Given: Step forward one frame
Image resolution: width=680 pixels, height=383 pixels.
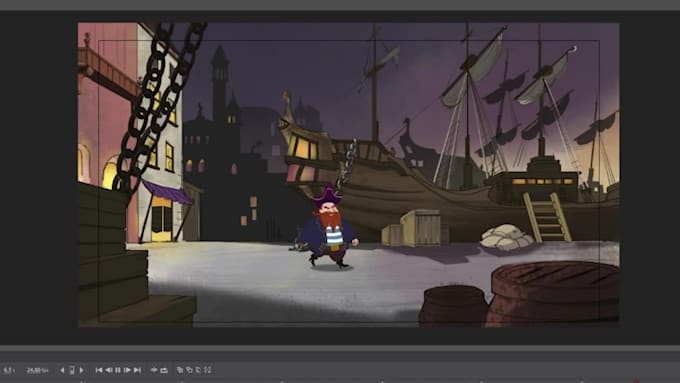Looking at the screenshot, I should point(127,370).
